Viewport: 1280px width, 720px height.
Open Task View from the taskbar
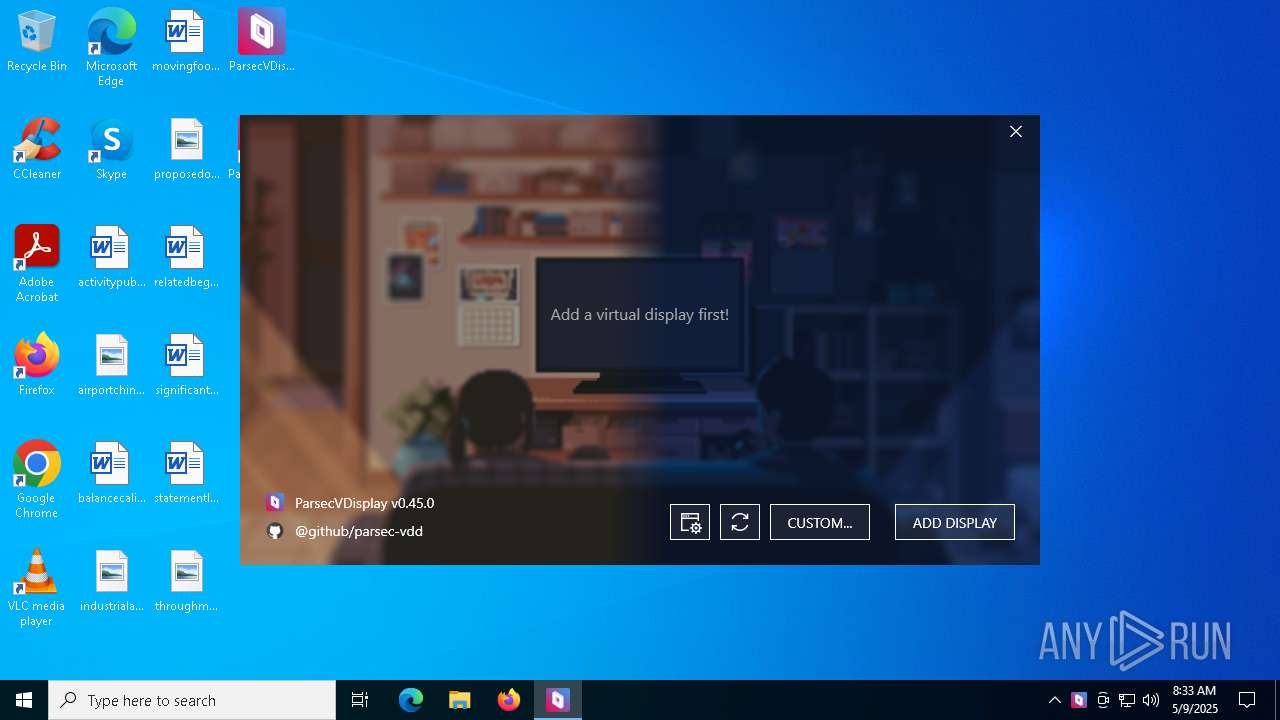pyautogui.click(x=360, y=700)
